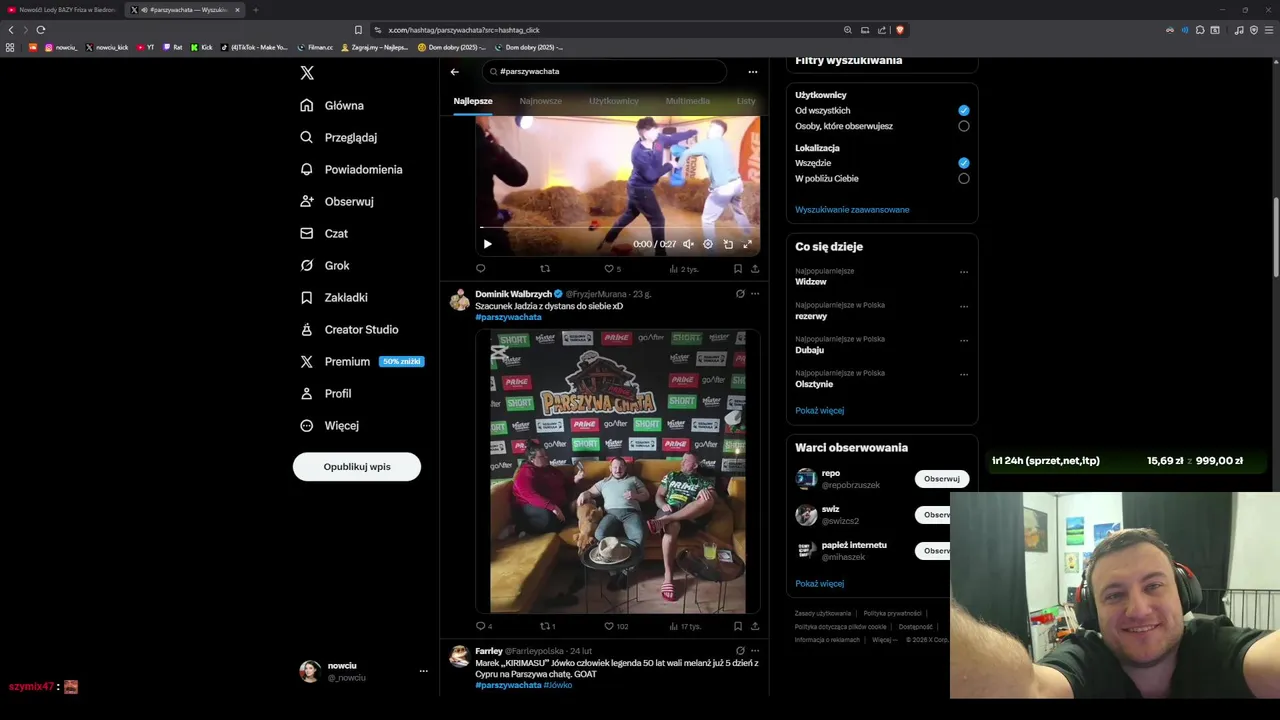The image size is (1280, 720).
Task: Reply to Dominik's post with 4 replies
Action: click(x=484, y=626)
